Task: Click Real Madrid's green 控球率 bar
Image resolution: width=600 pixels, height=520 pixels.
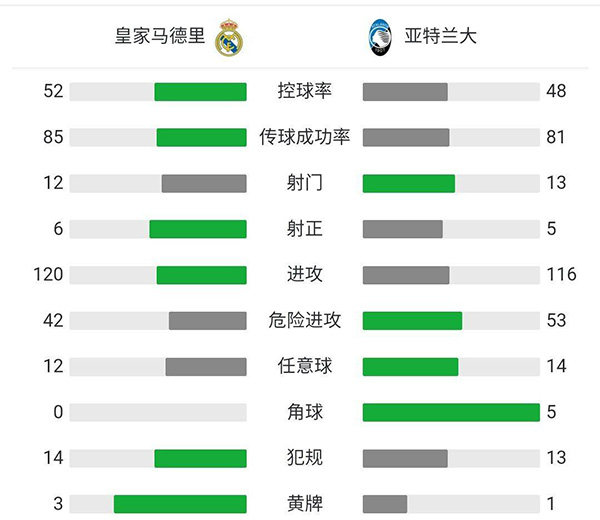Action: click(x=200, y=92)
